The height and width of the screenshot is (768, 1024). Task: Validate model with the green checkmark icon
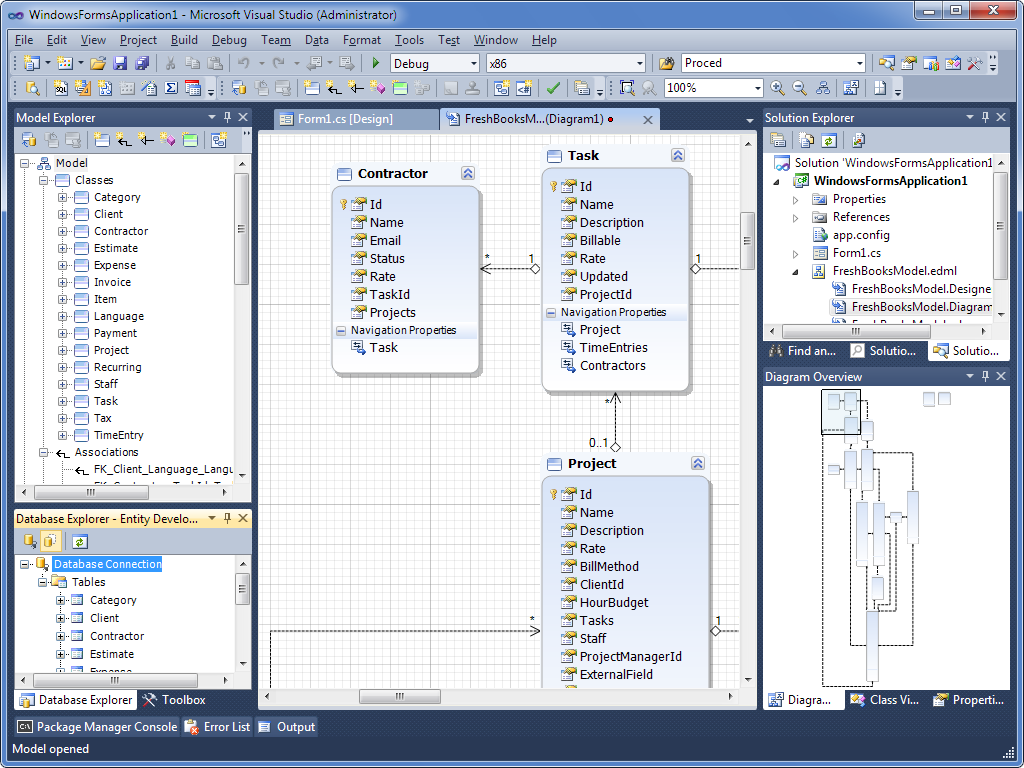553,88
